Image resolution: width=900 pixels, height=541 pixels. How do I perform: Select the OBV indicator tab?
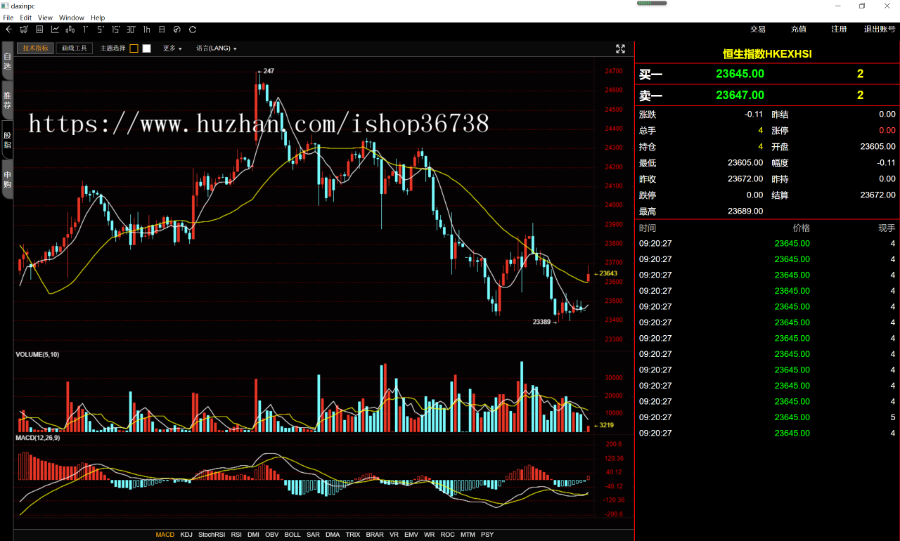271,535
